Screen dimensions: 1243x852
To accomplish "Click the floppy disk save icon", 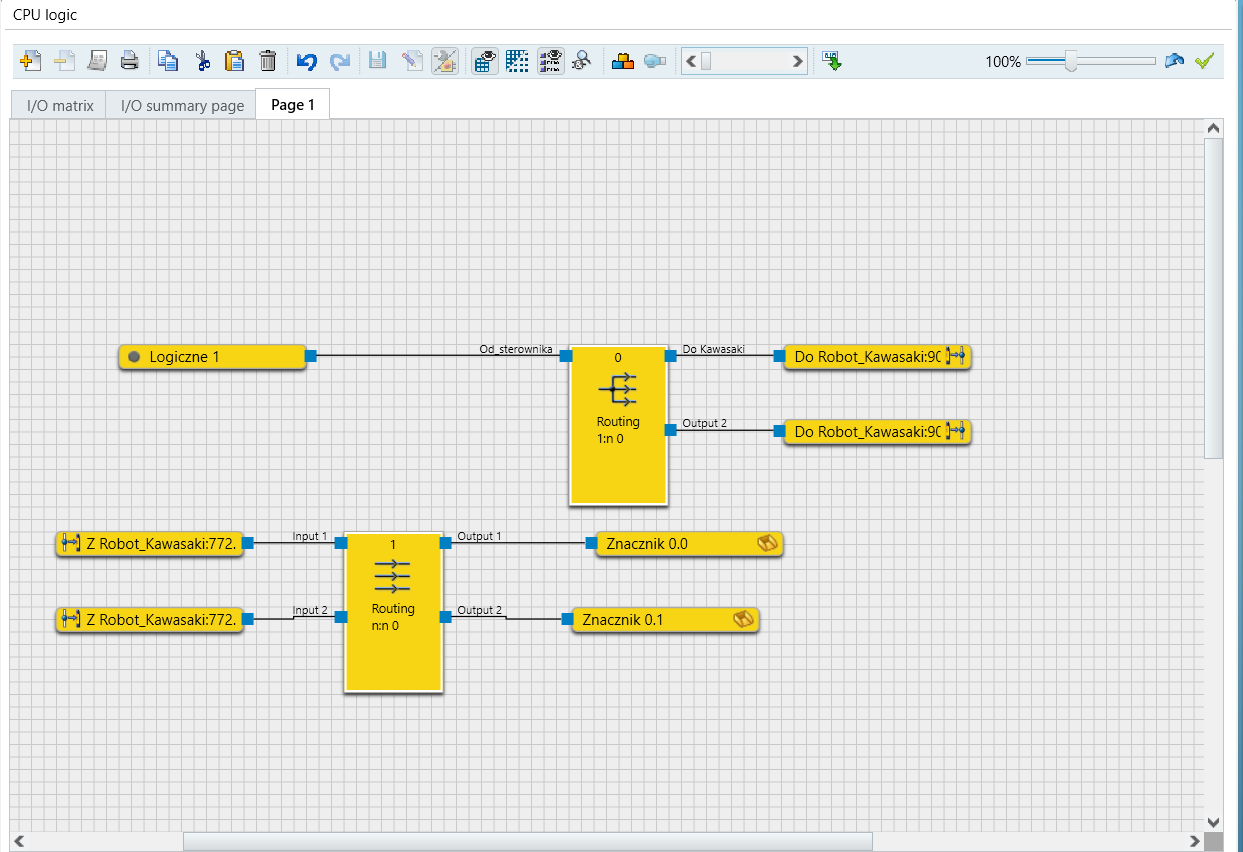I will click(378, 61).
